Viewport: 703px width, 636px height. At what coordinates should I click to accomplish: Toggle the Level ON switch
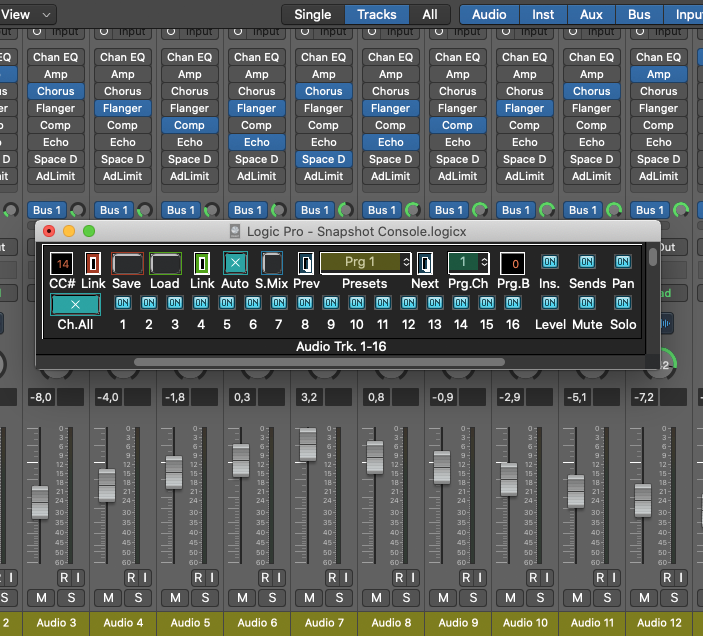(x=550, y=303)
